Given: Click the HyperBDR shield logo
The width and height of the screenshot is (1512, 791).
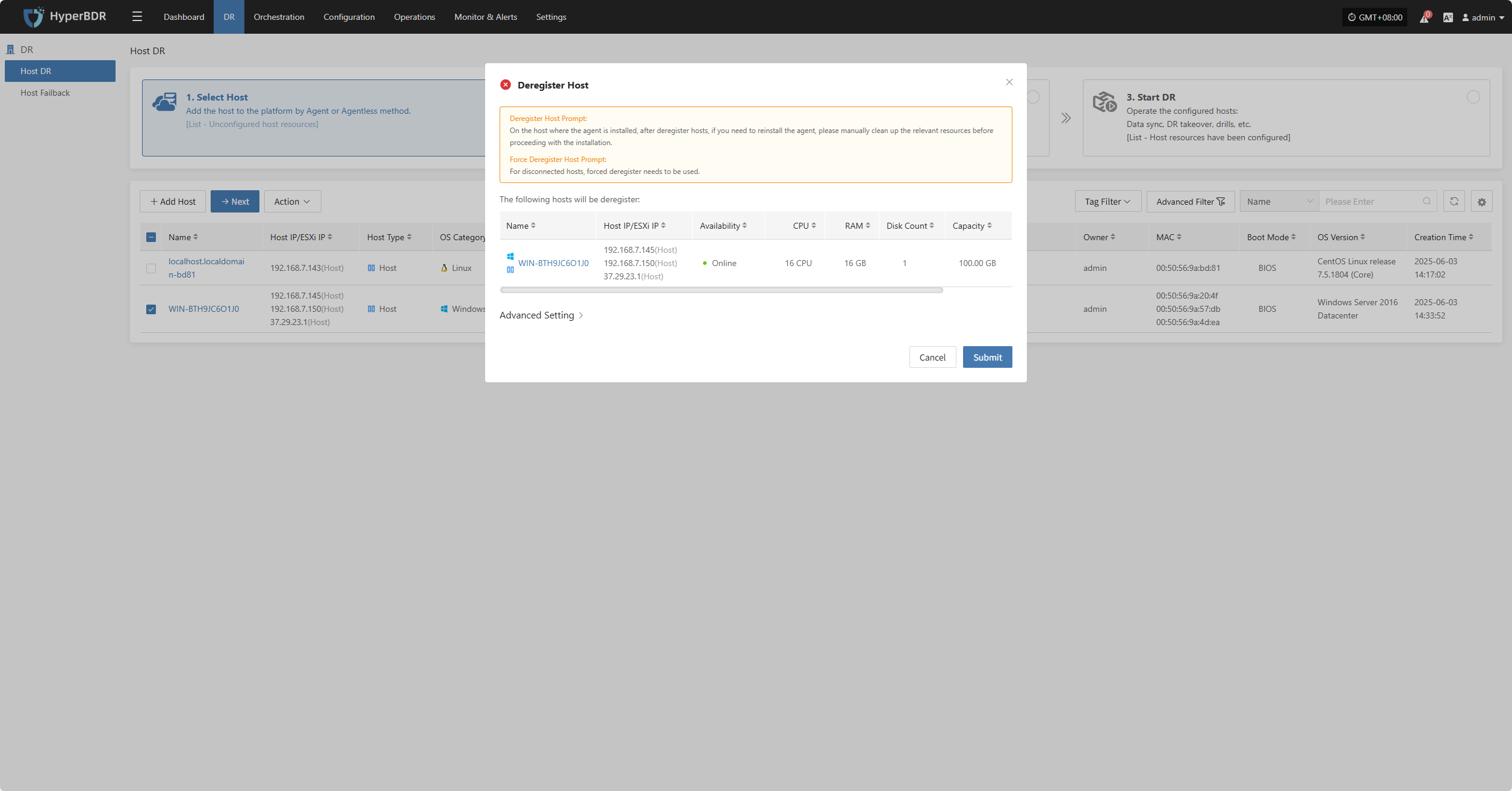Looking at the screenshot, I should tap(33, 17).
